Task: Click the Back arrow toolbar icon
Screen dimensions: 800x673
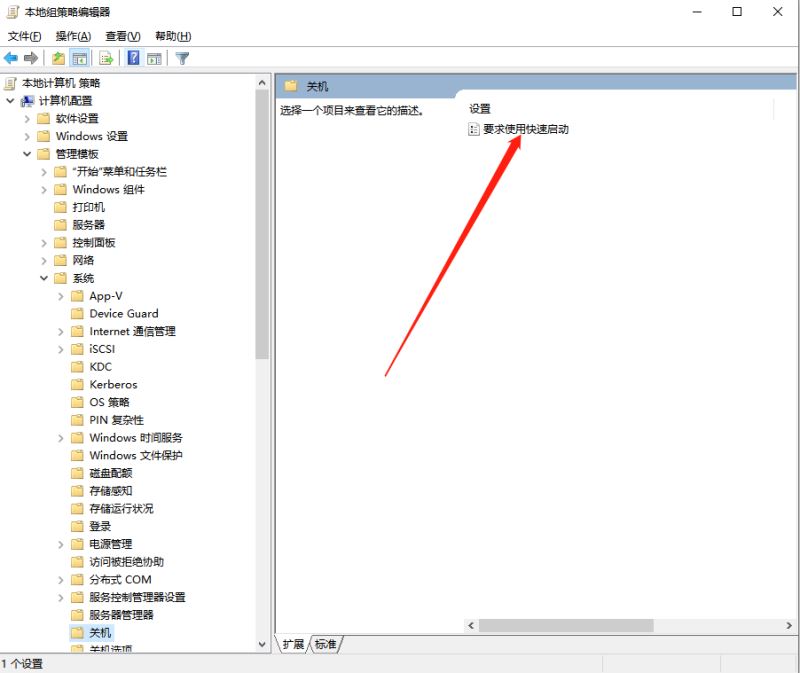Action: (x=11, y=58)
